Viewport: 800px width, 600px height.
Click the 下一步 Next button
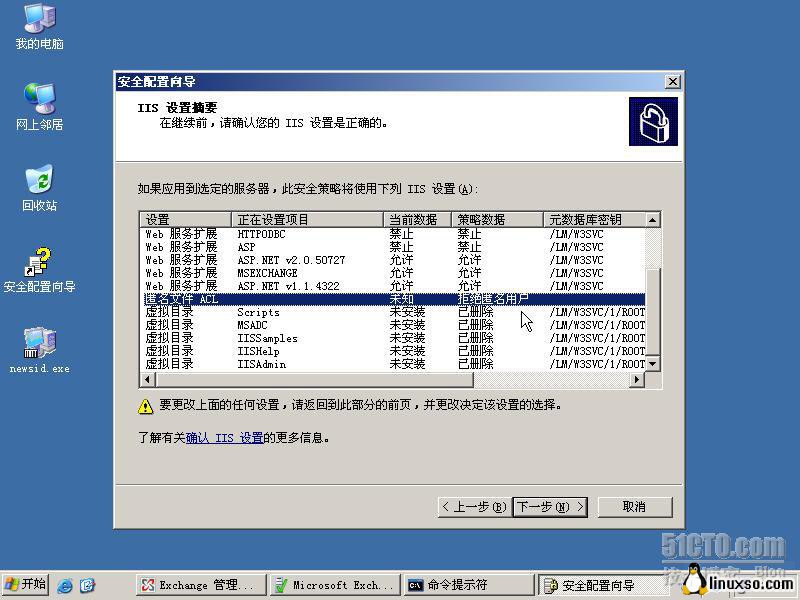pos(549,507)
